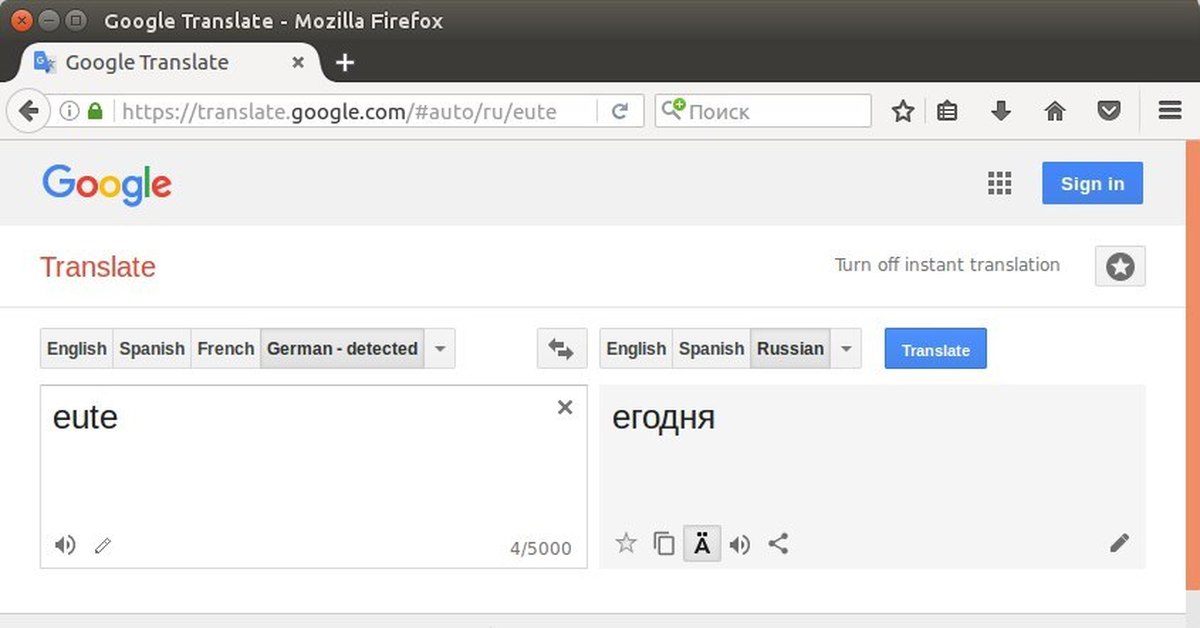Screen dimensions: 1200x628
Task: Reload the page with the refresh icon
Action: tap(620, 111)
